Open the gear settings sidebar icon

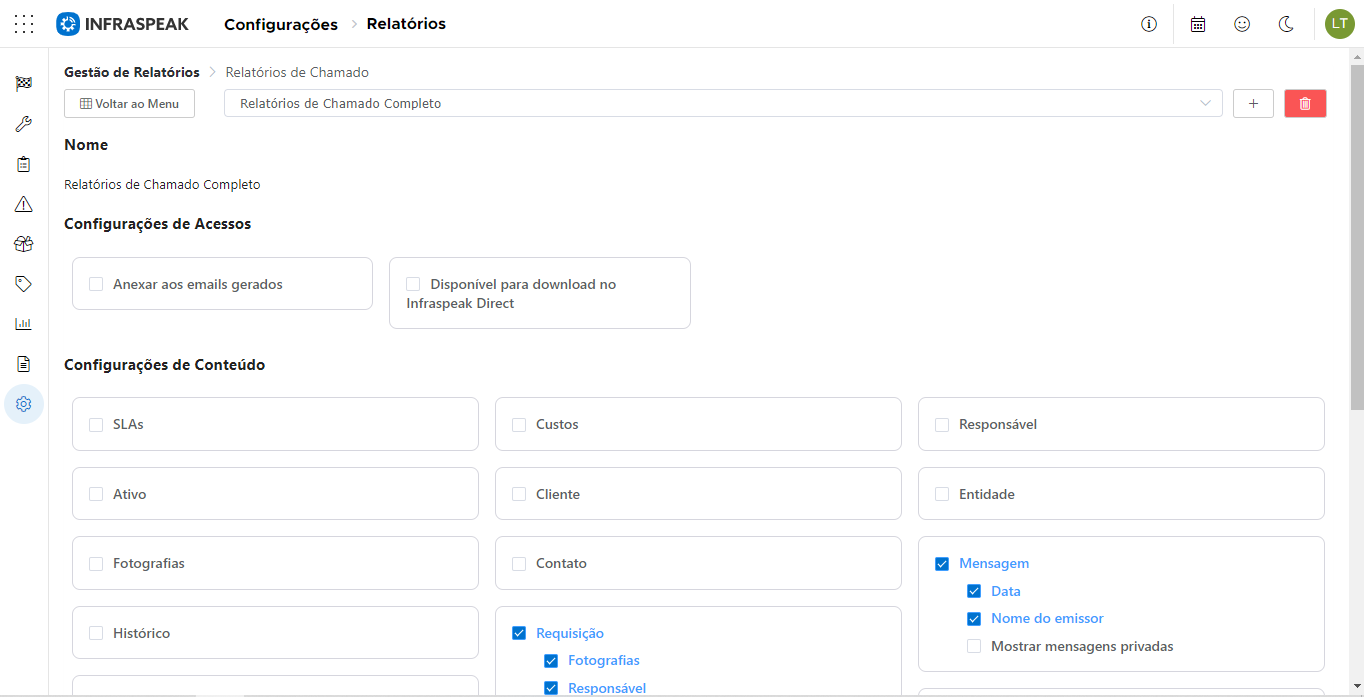pos(24,404)
